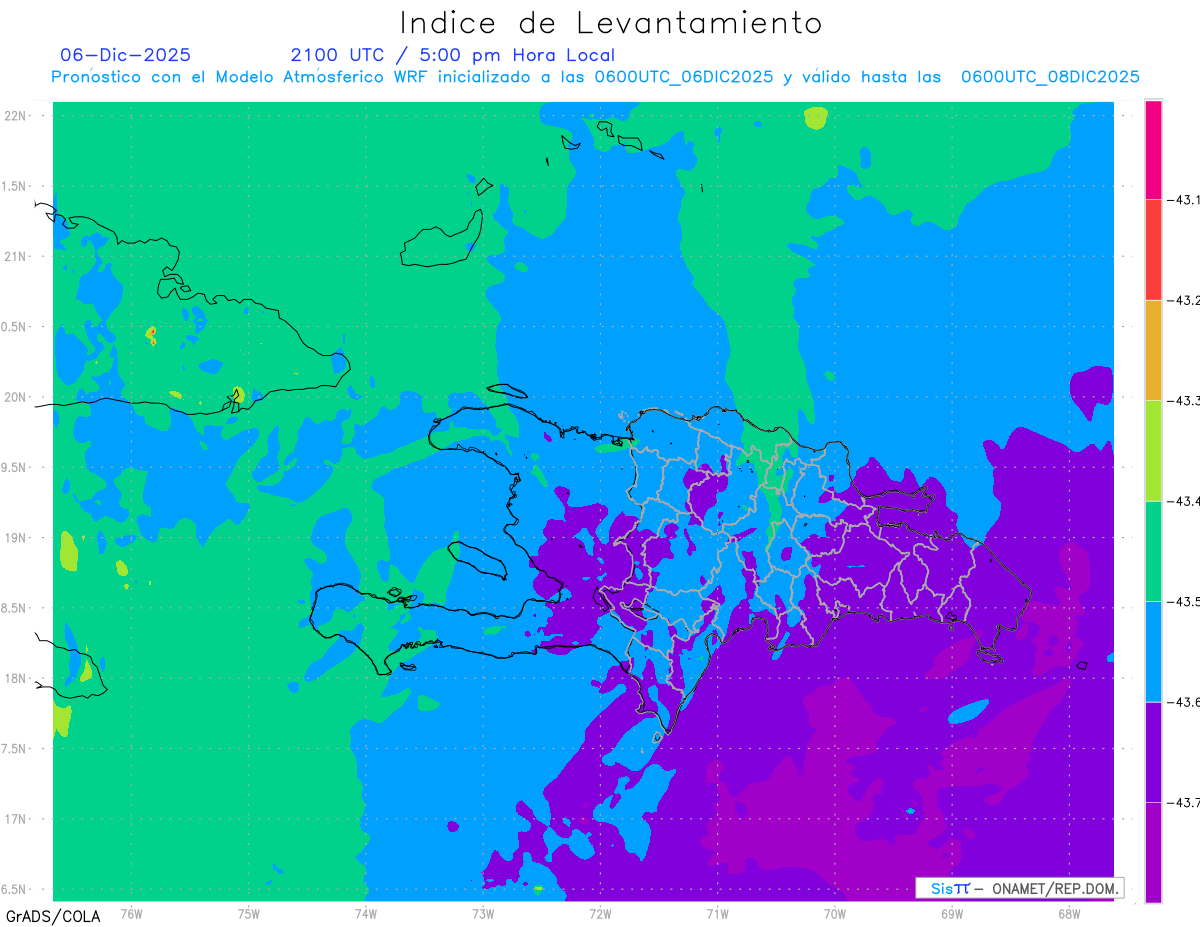
Task: Pick the legend swatch between -43.6 and -43.7
Action: (1153, 752)
